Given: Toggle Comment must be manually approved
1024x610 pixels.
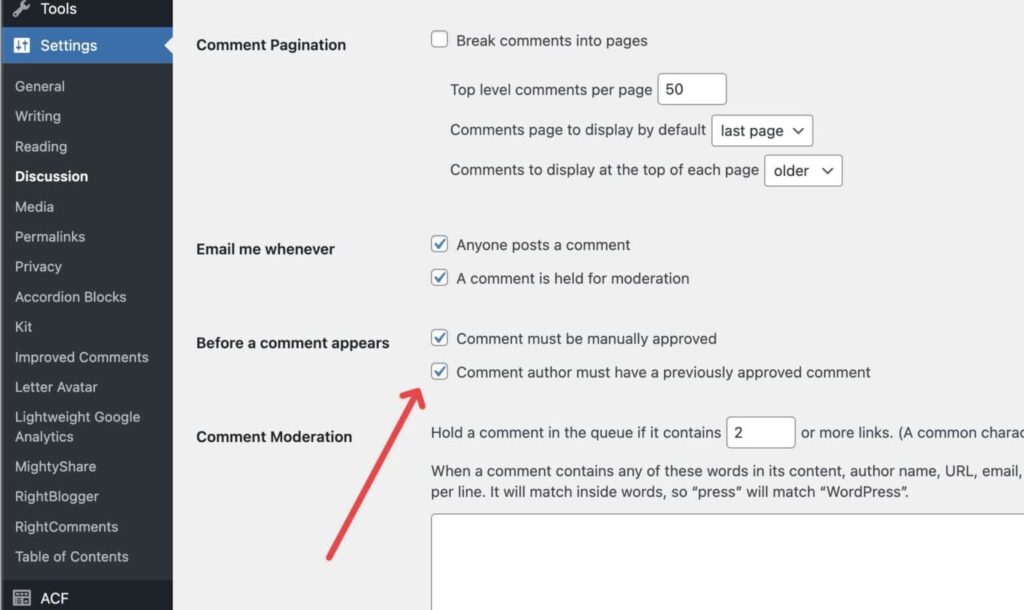Looking at the screenshot, I should tap(439, 338).
